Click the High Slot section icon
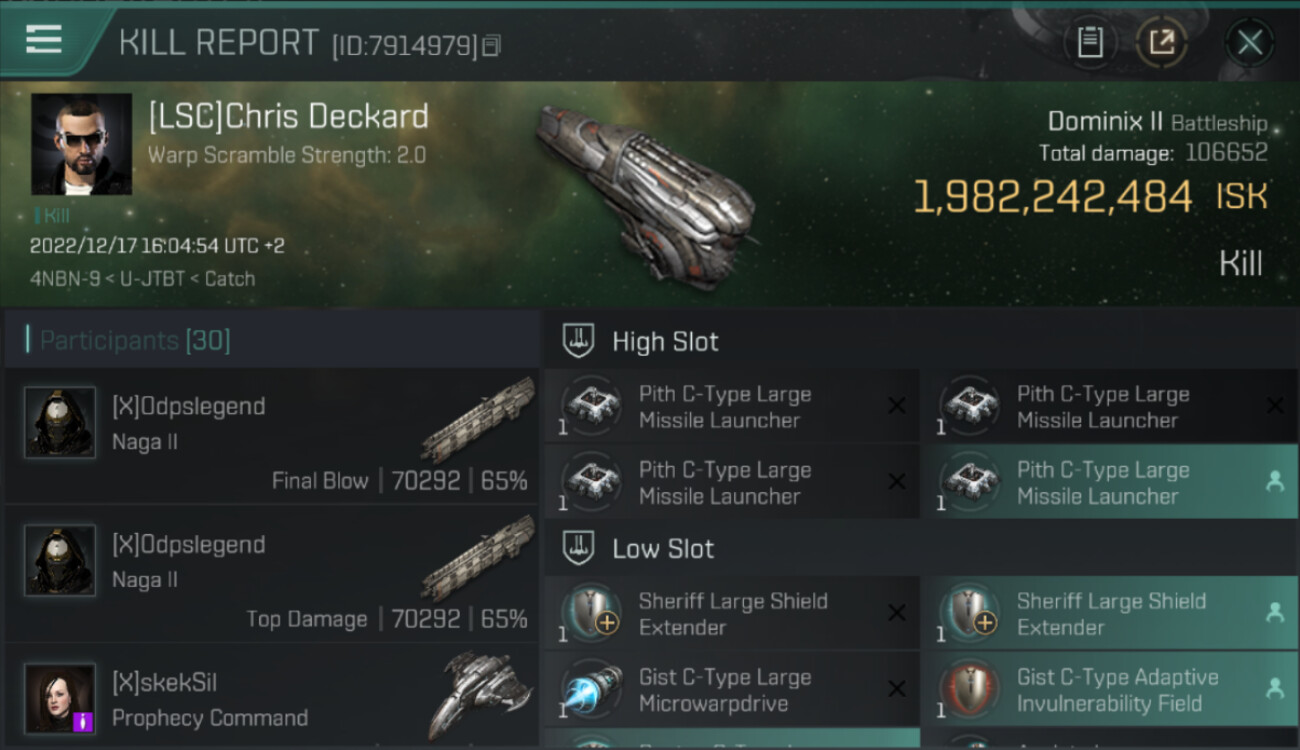This screenshot has height=750, width=1300. [x=579, y=341]
